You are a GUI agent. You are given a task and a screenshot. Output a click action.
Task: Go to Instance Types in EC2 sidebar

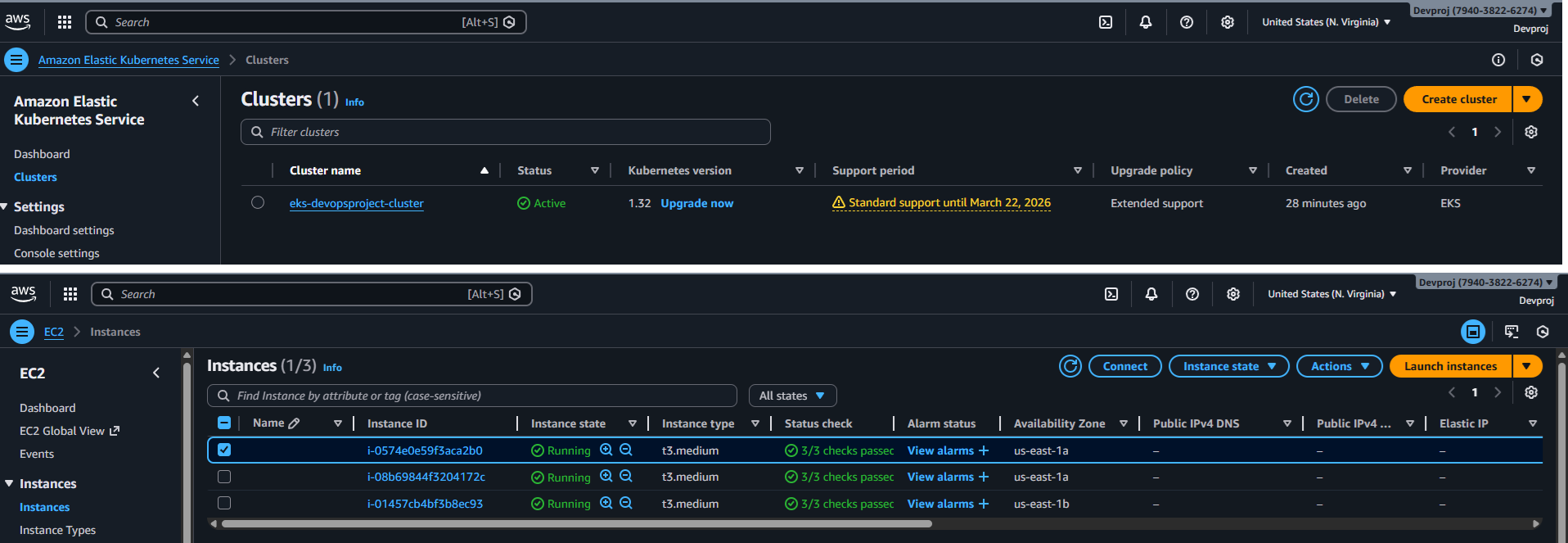pyautogui.click(x=57, y=530)
